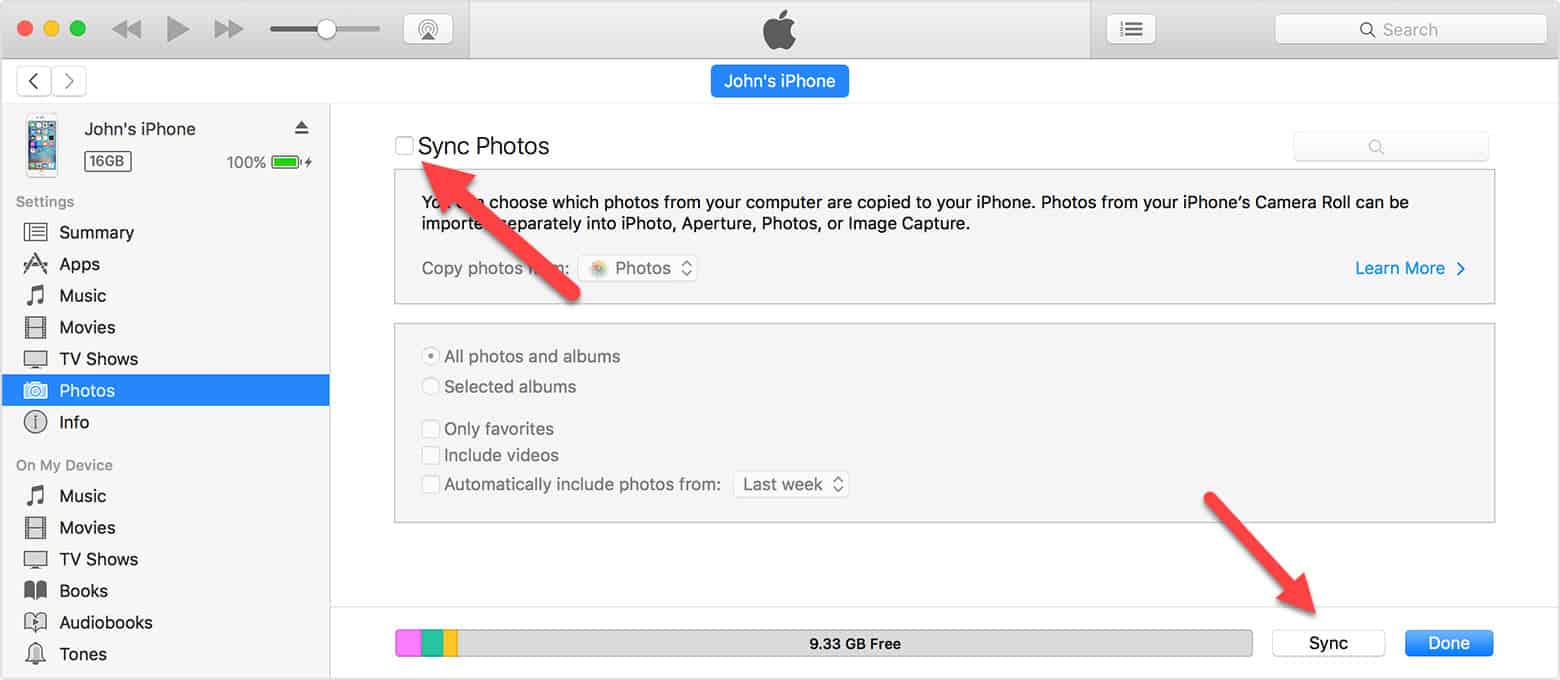This screenshot has width=1560, height=680.
Task: Click the AirPlay icon button
Action: point(428,29)
